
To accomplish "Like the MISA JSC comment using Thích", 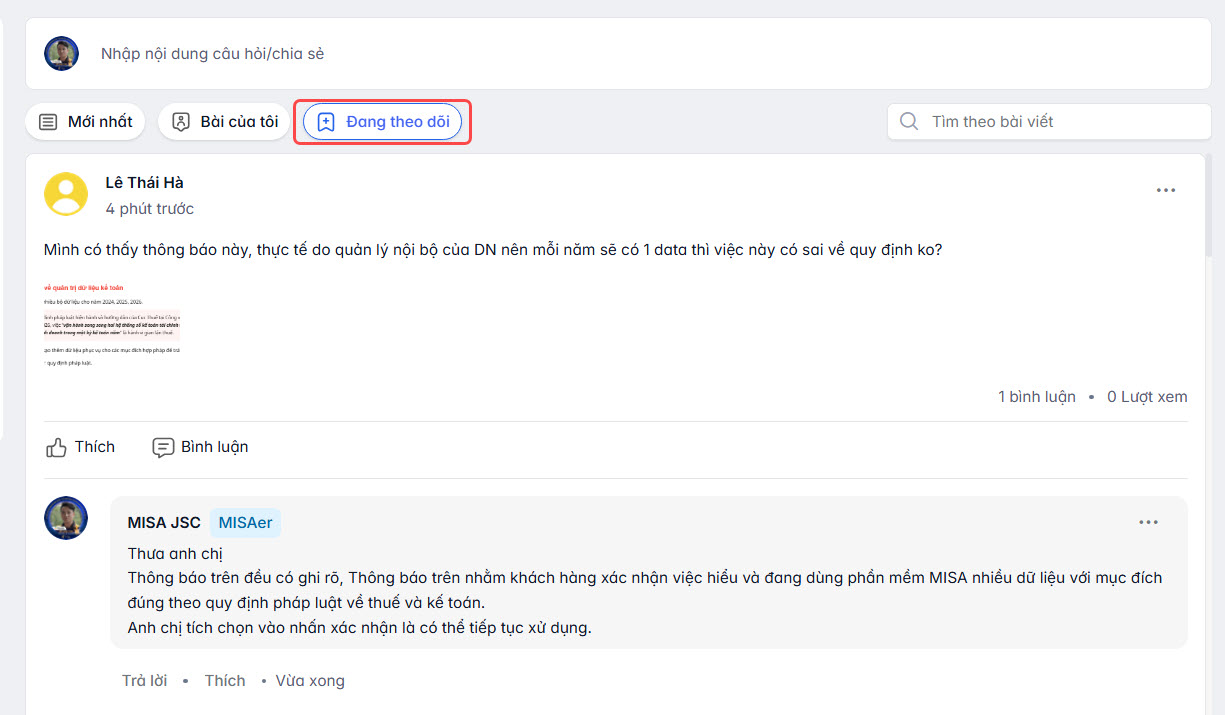I will point(225,681).
